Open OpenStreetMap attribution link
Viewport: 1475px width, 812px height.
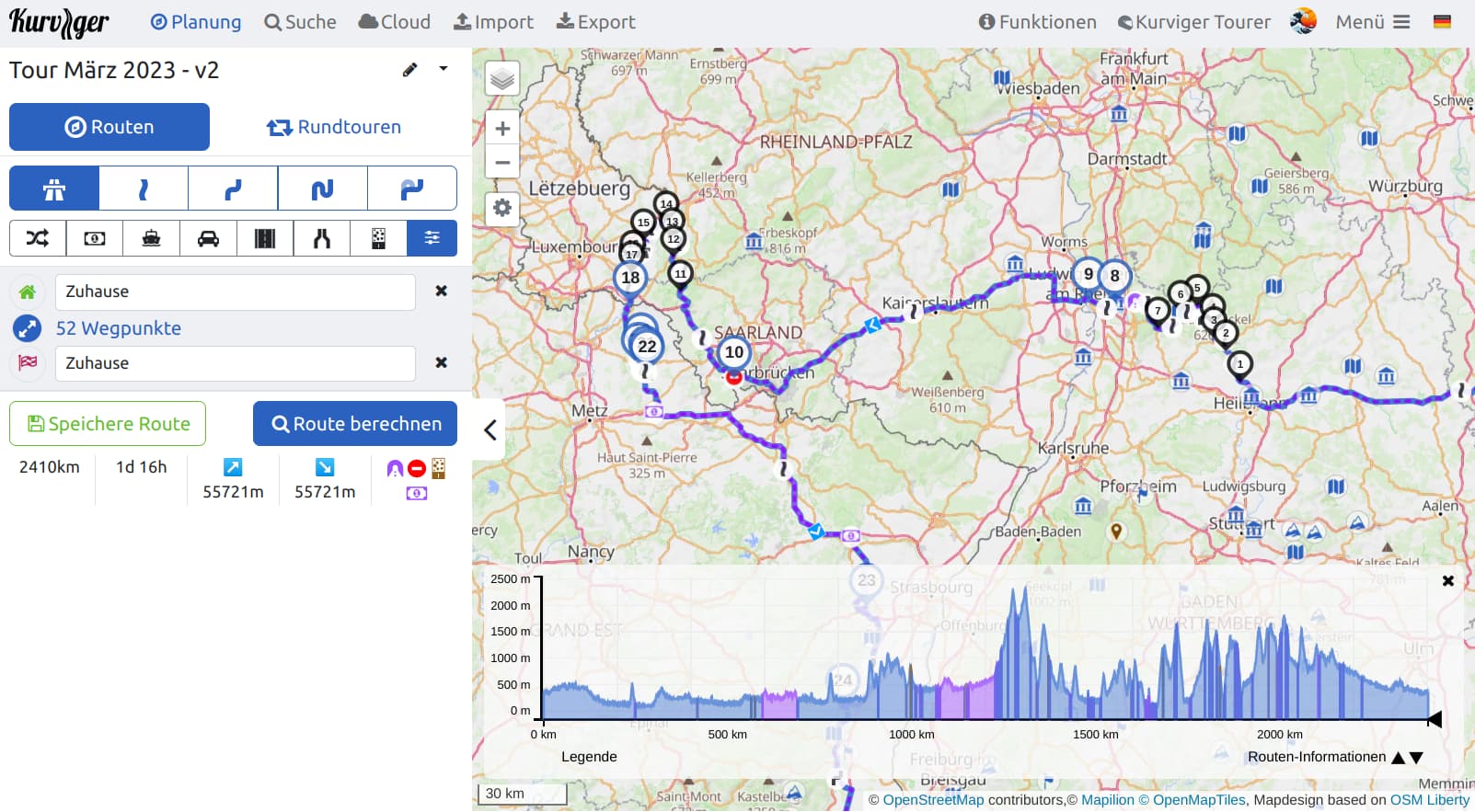[933, 800]
